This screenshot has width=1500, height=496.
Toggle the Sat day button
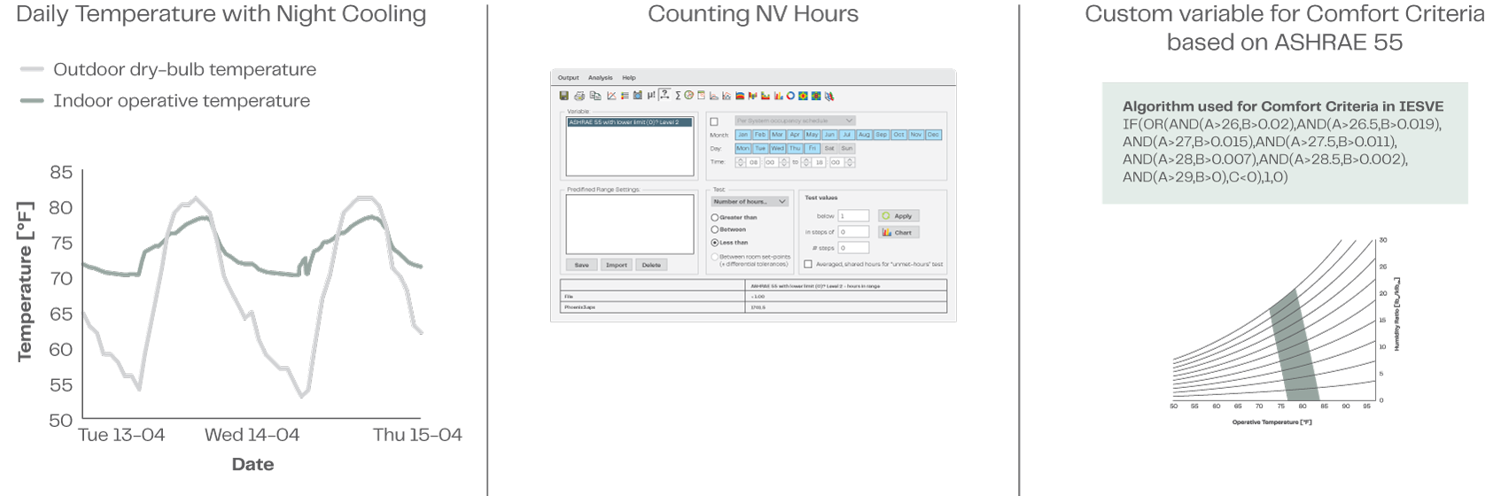click(x=829, y=148)
